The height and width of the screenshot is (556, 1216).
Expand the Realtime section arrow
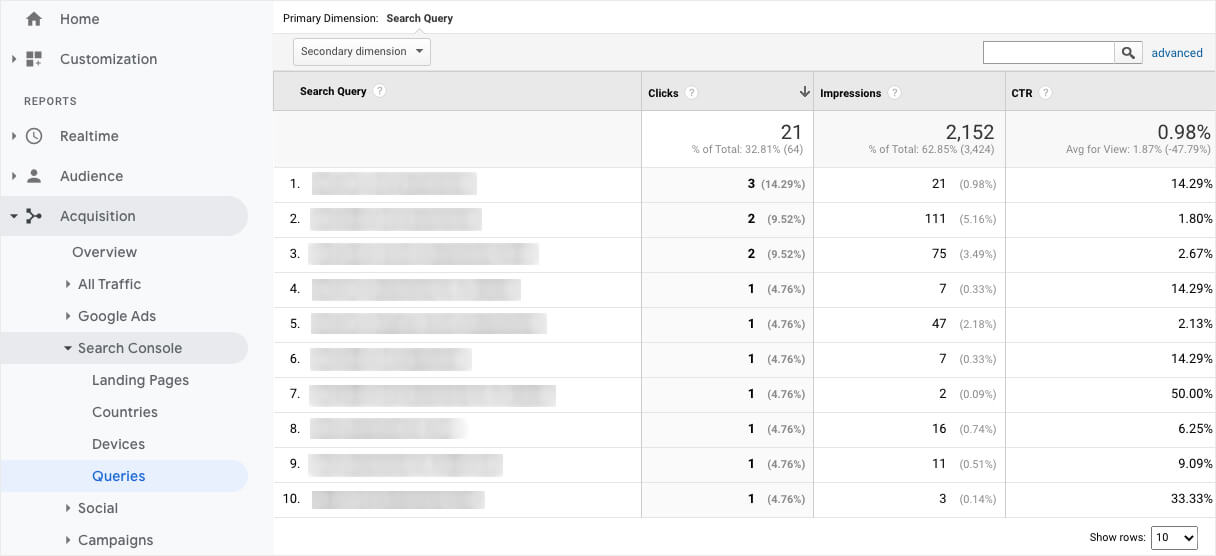click(x=14, y=136)
